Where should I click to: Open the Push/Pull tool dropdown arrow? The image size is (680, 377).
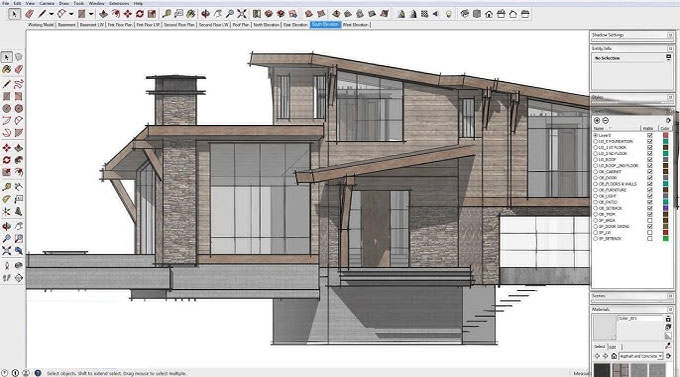tap(91, 14)
